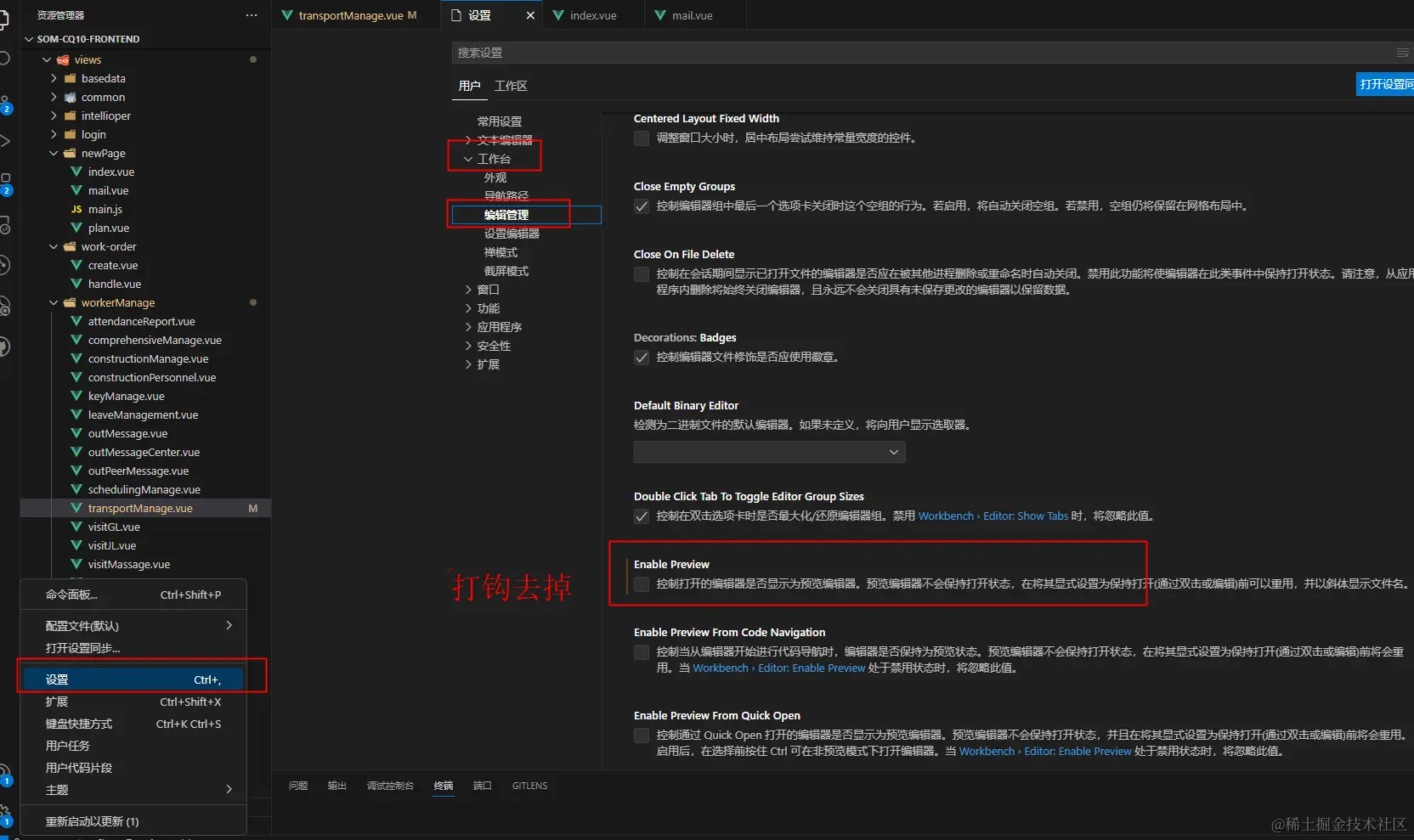
Task: Tick the Centered Layout Fixed Width checkbox
Action: click(x=642, y=138)
